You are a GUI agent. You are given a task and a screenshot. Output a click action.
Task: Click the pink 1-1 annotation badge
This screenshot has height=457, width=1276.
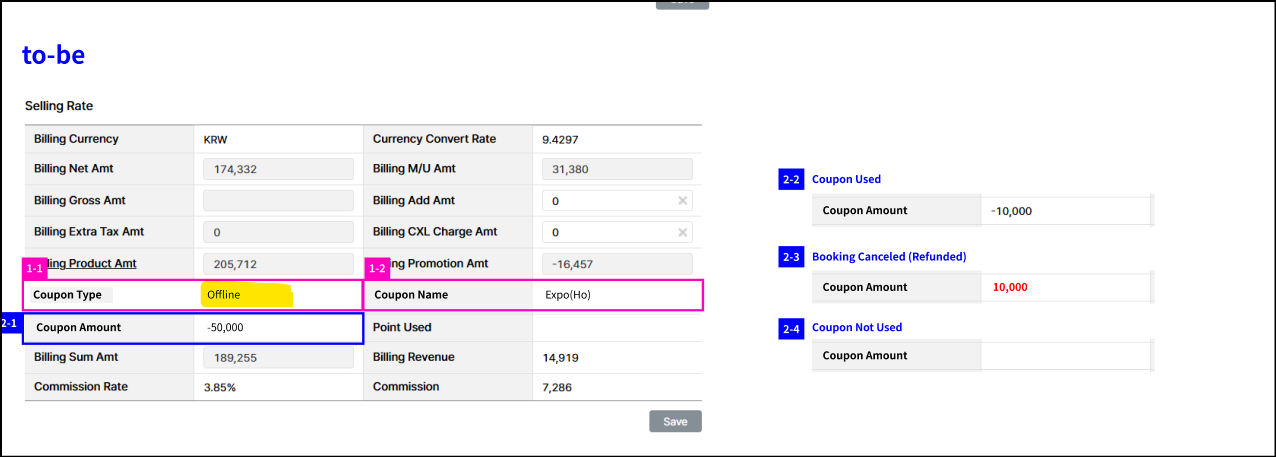point(34,269)
